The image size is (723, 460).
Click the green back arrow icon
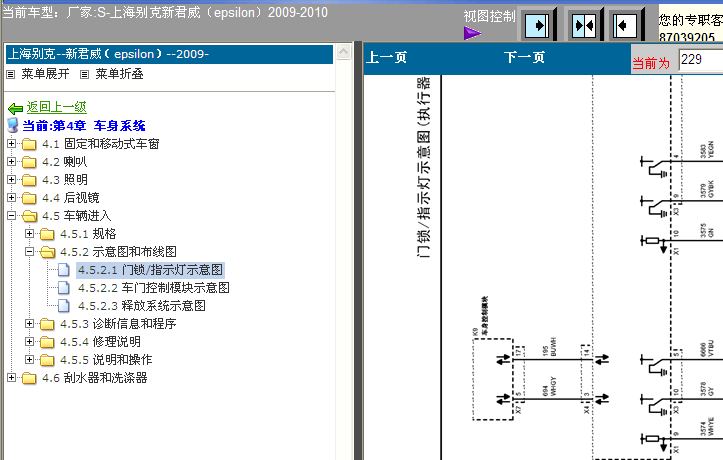click(15, 108)
